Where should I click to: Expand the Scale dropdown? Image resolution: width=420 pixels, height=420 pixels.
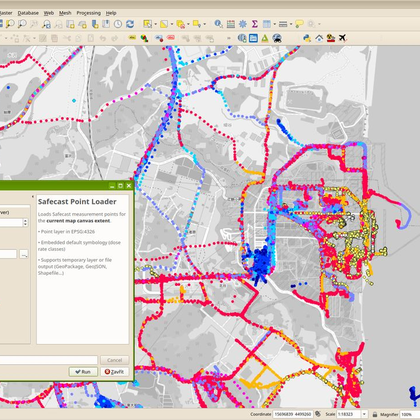[x=364, y=414]
